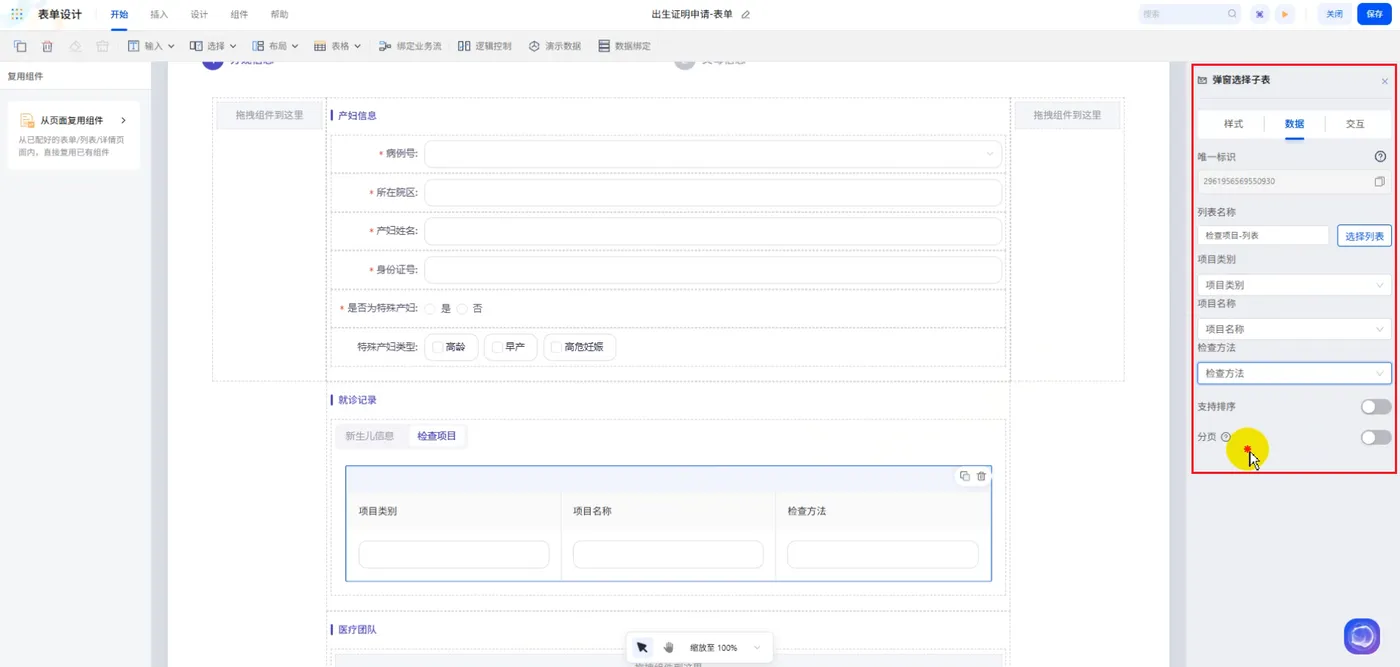Open the 病例号 dropdown field

(713, 154)
